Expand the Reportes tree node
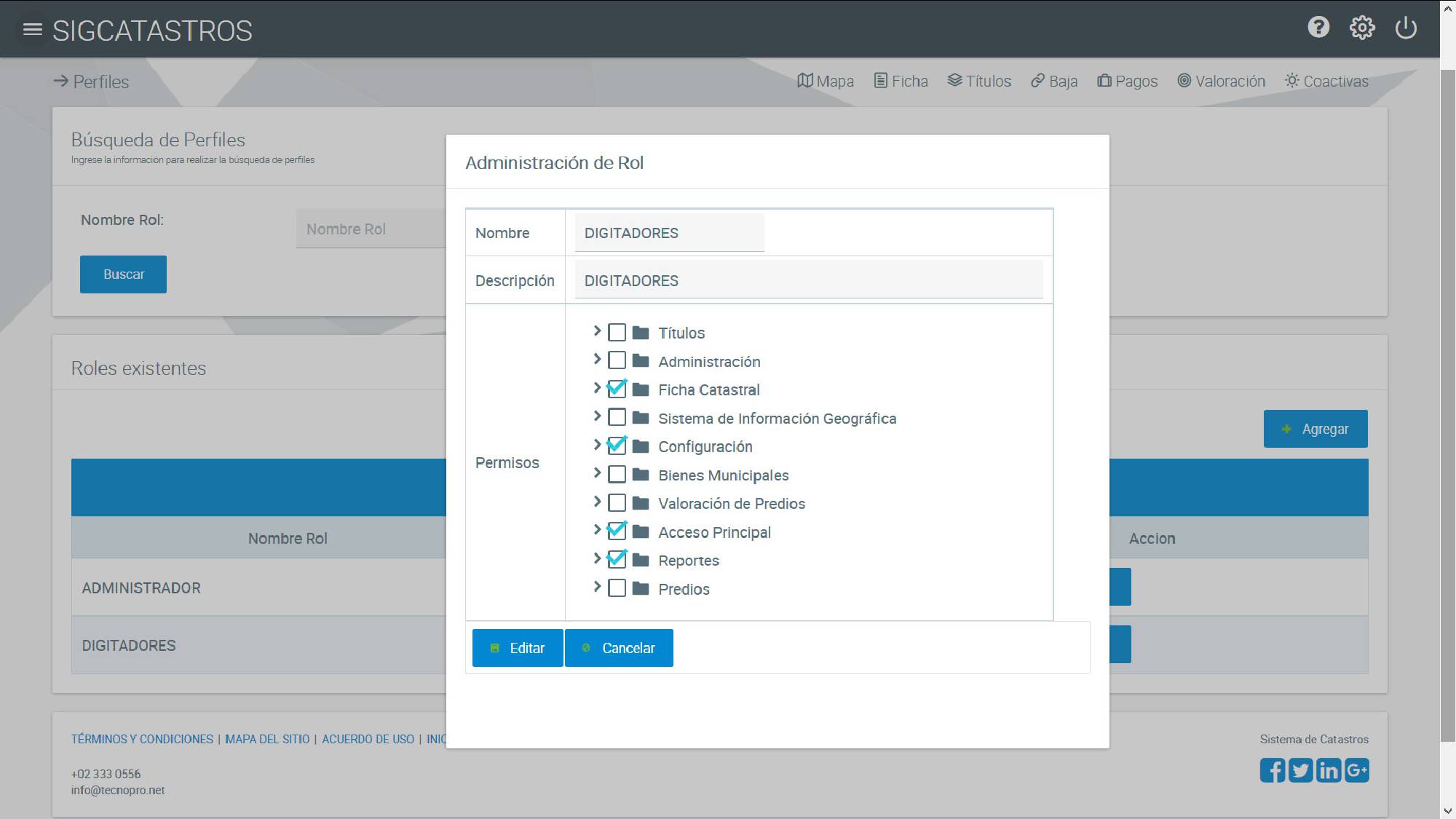This screenshot has width=1456, height=819. [597, 558]
